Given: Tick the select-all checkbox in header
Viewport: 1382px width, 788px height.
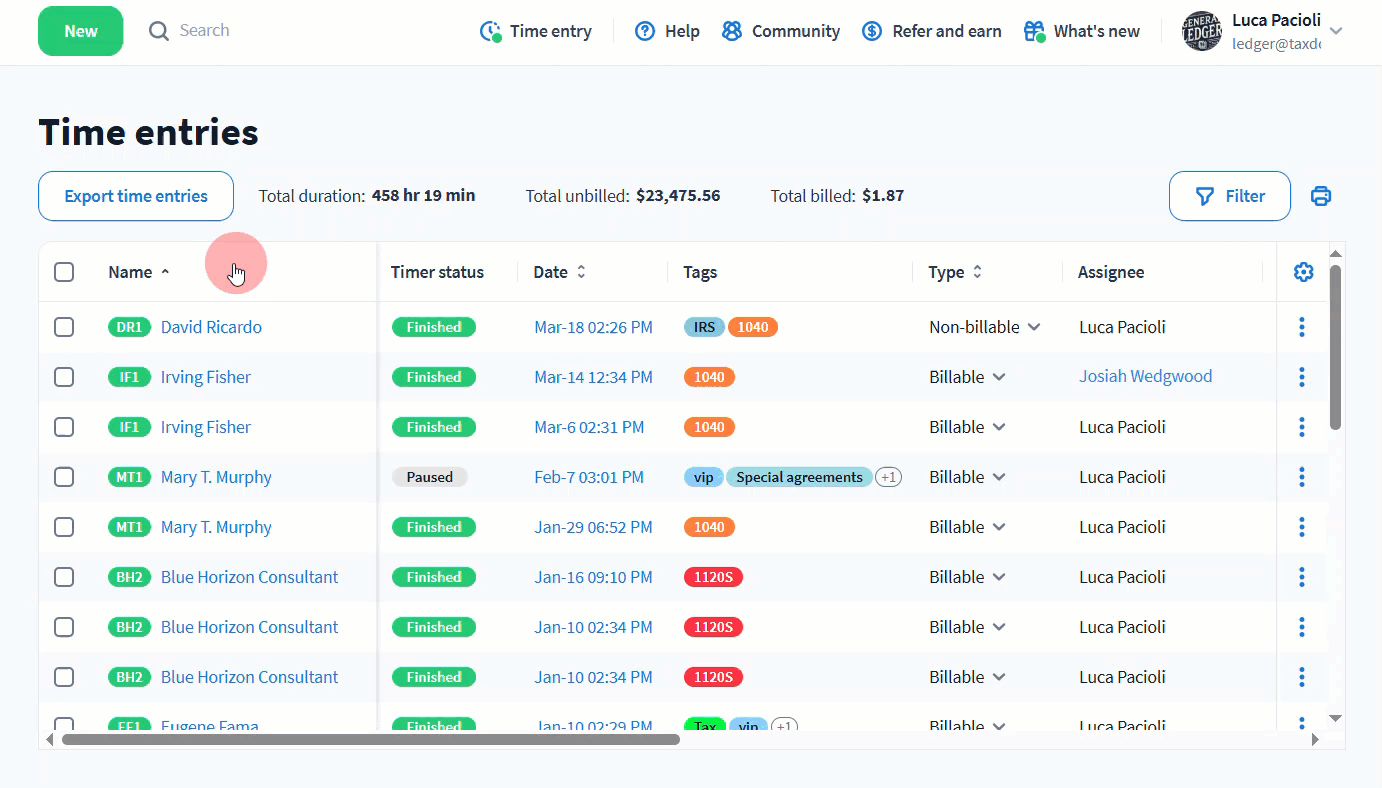Looking at the screenshot, I should [64, 272].
